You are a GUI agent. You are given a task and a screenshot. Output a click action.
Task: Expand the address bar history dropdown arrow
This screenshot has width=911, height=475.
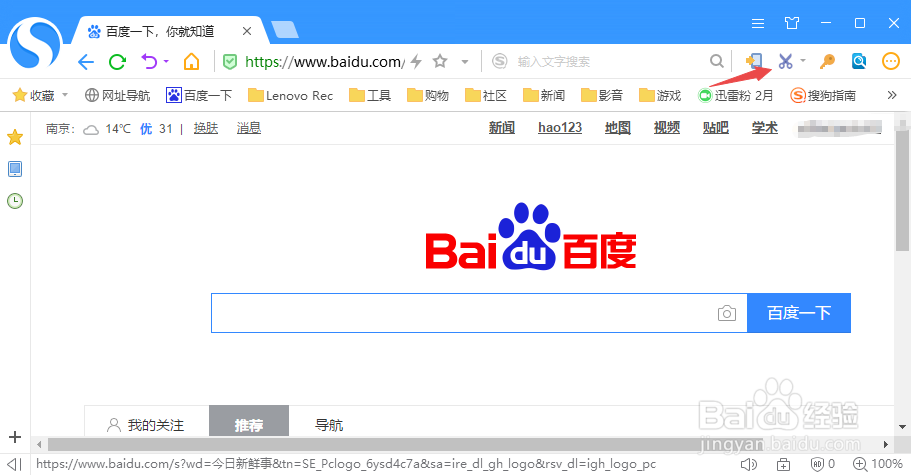click(x=465, y=62)
